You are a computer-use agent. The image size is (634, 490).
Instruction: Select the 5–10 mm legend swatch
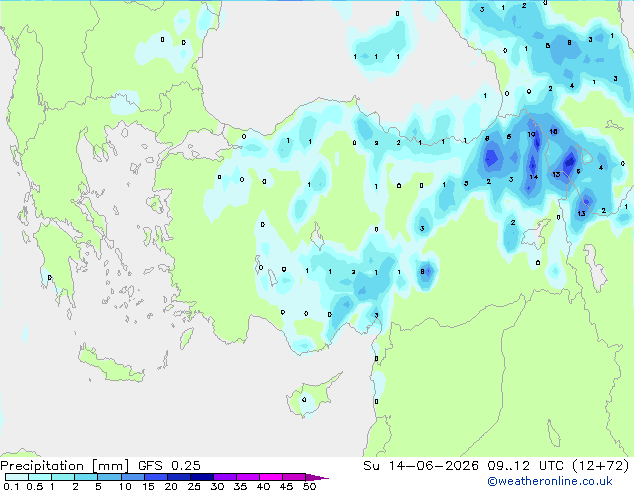(x=110, y=477)
